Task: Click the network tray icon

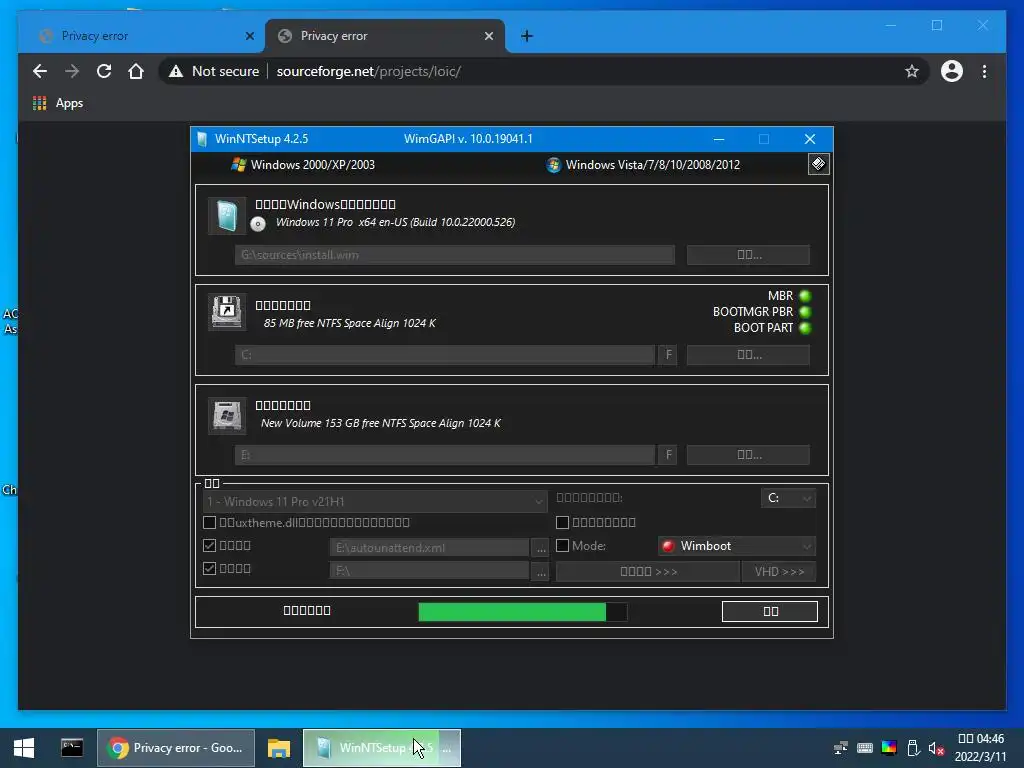Action: coord(840,748)
